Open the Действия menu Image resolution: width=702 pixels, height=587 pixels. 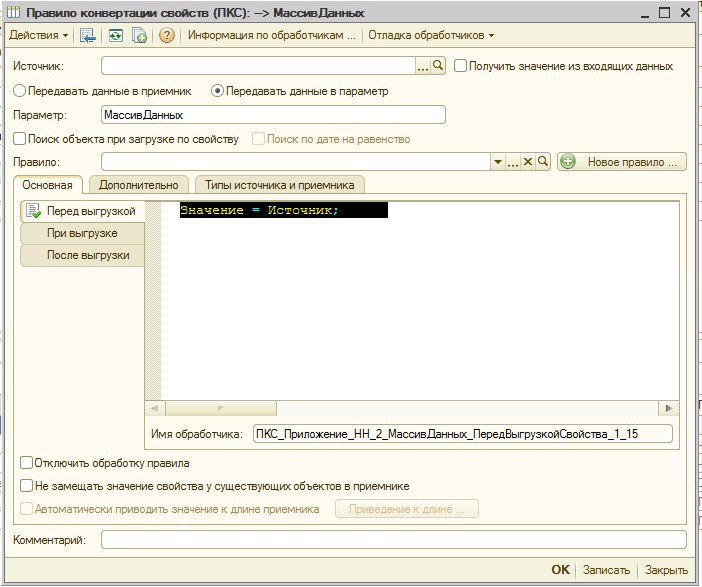(39, 35)
